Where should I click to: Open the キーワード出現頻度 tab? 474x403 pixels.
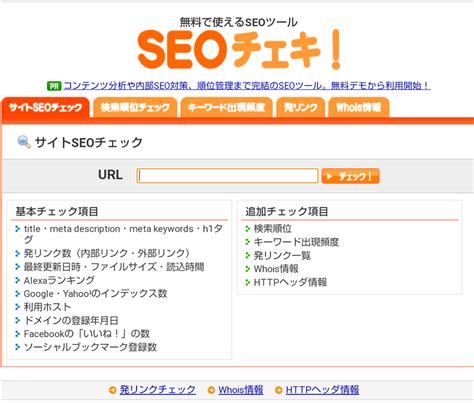pyautogui.click(x=226, y=107)
